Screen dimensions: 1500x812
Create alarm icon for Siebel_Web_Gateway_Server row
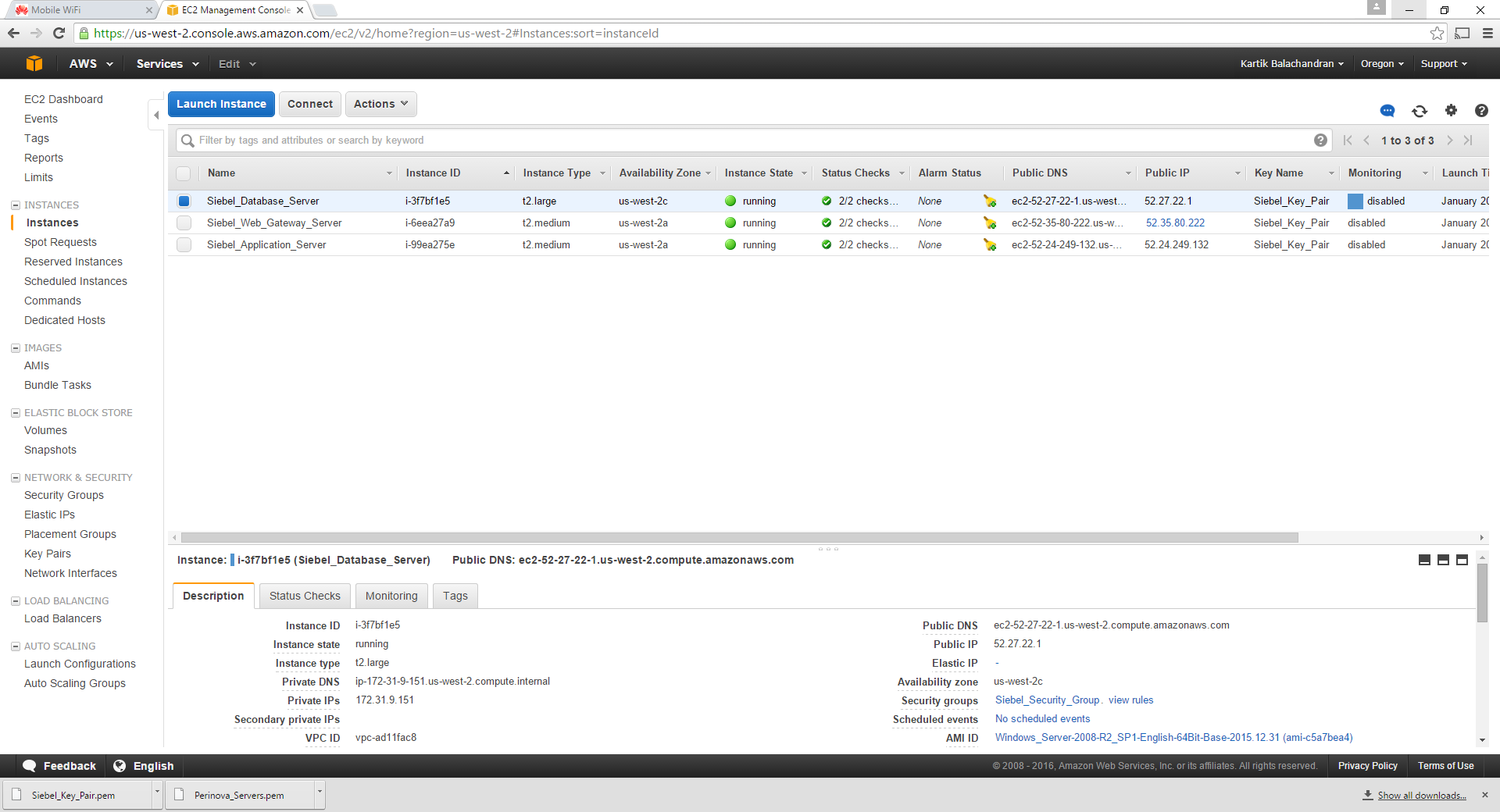(x=990, y=223)
